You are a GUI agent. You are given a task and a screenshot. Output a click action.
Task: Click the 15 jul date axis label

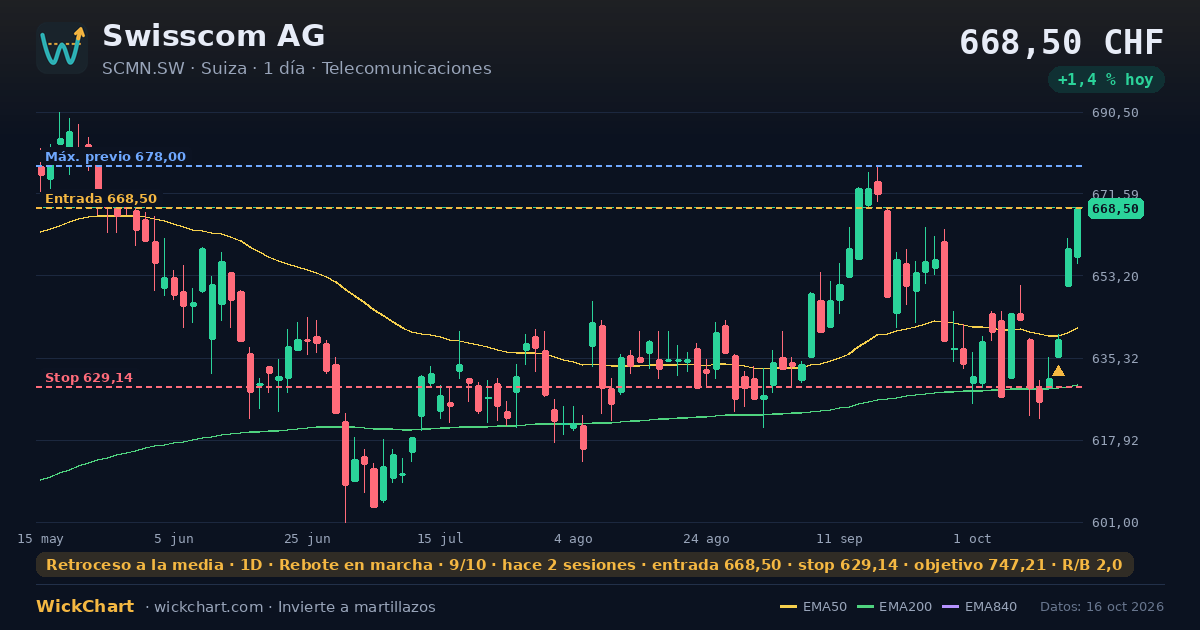tap(440, 539)
